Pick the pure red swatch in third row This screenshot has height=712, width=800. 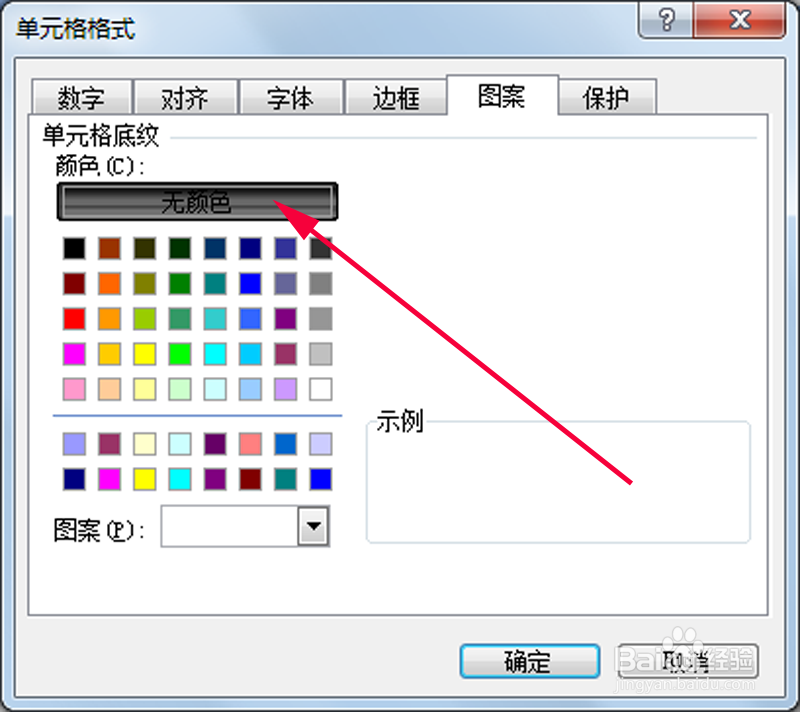(74, 319)
